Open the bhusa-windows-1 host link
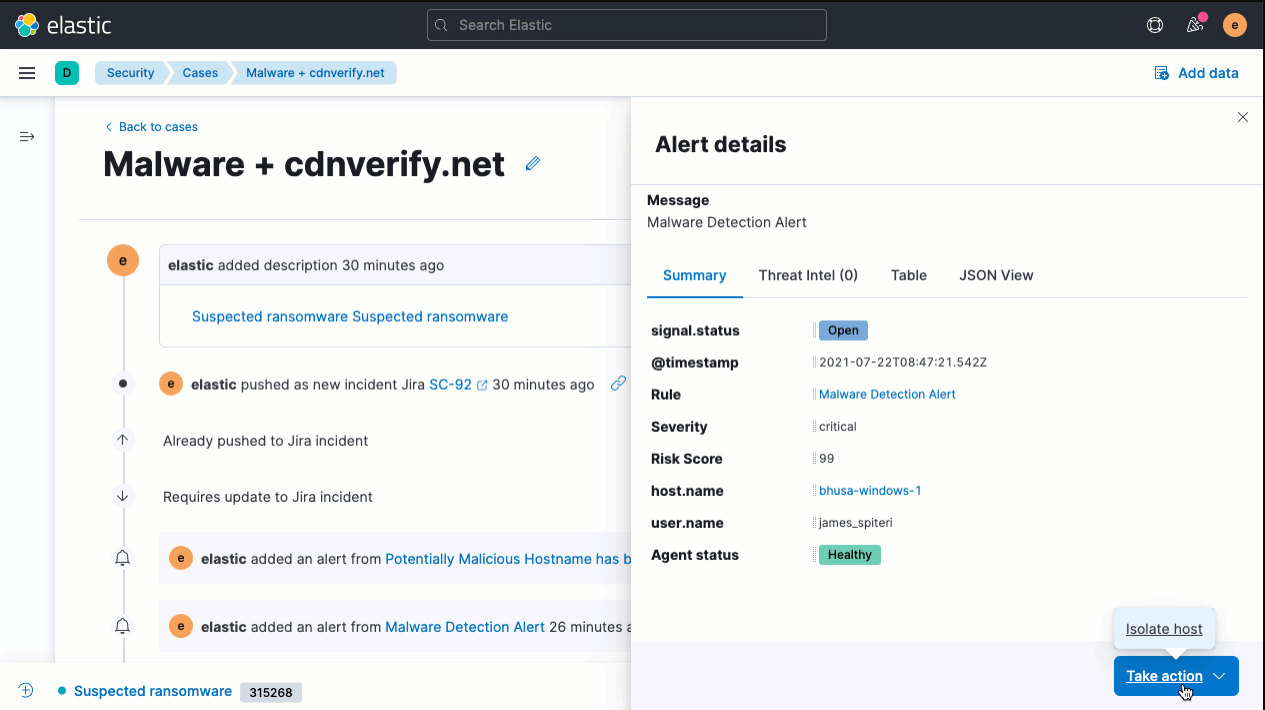Screen dimensions: 1265x710 [870, 491]
